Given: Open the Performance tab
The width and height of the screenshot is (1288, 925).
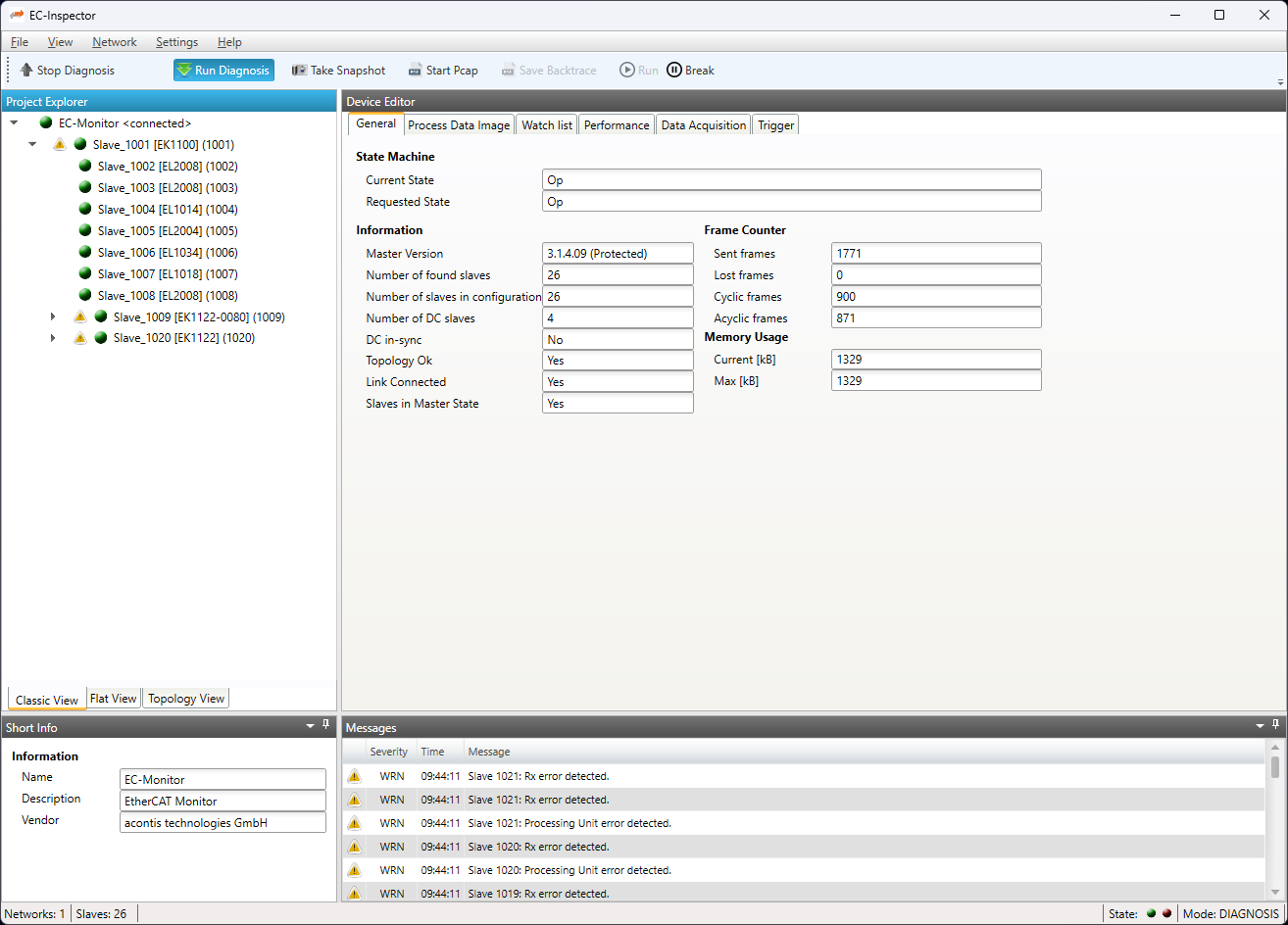Looking at the screenshot, I should click(x=617, y=125).
